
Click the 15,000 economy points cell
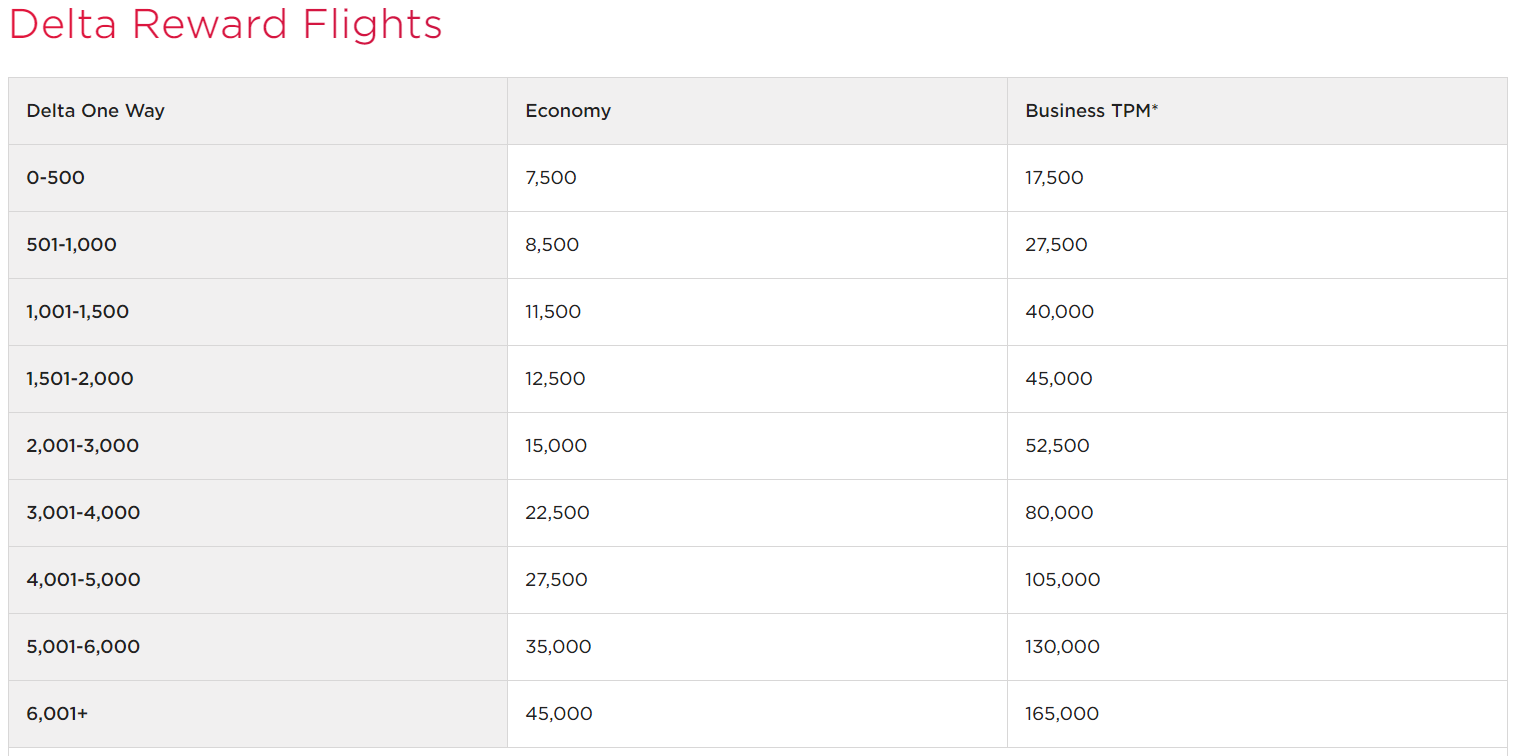click(757, 446)
